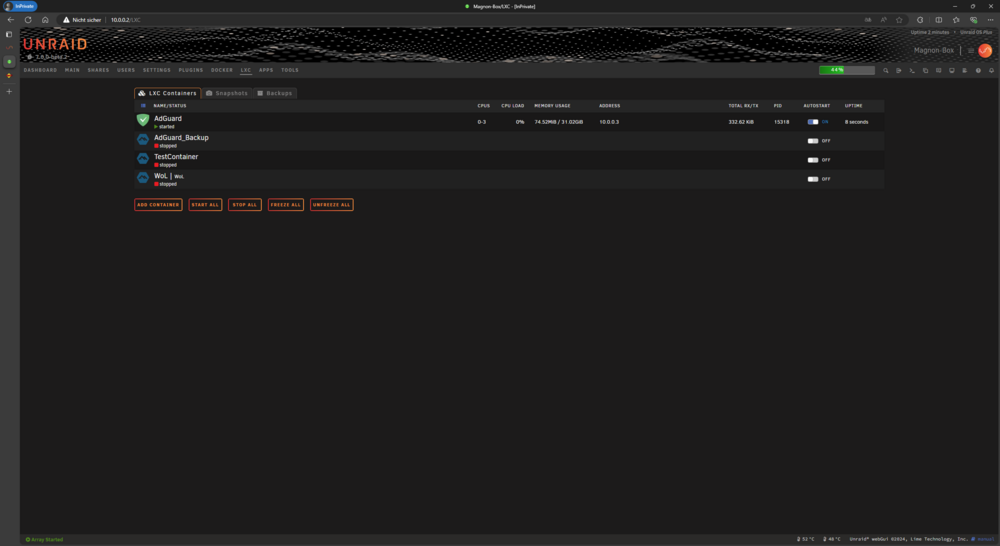Click the Freeze All button
Viewport: 1000px width, 546px height.
pos(286,205)
